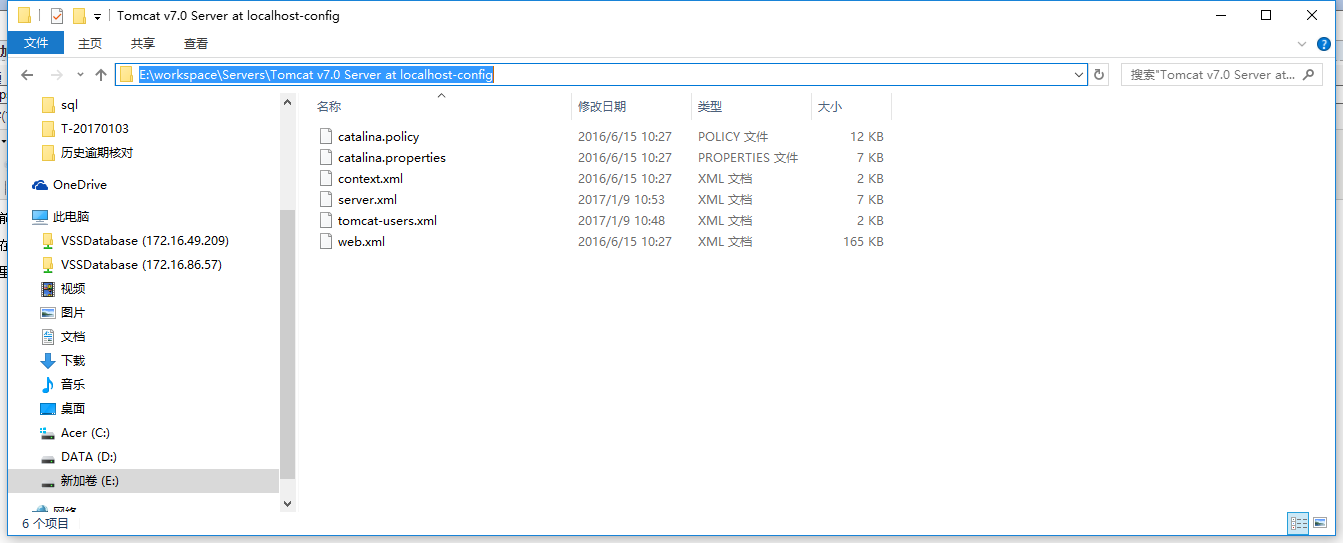This screenshot has width=1343, height=543.
Task: Open the 桌面 folder
Action: click(x=72, y=409)
